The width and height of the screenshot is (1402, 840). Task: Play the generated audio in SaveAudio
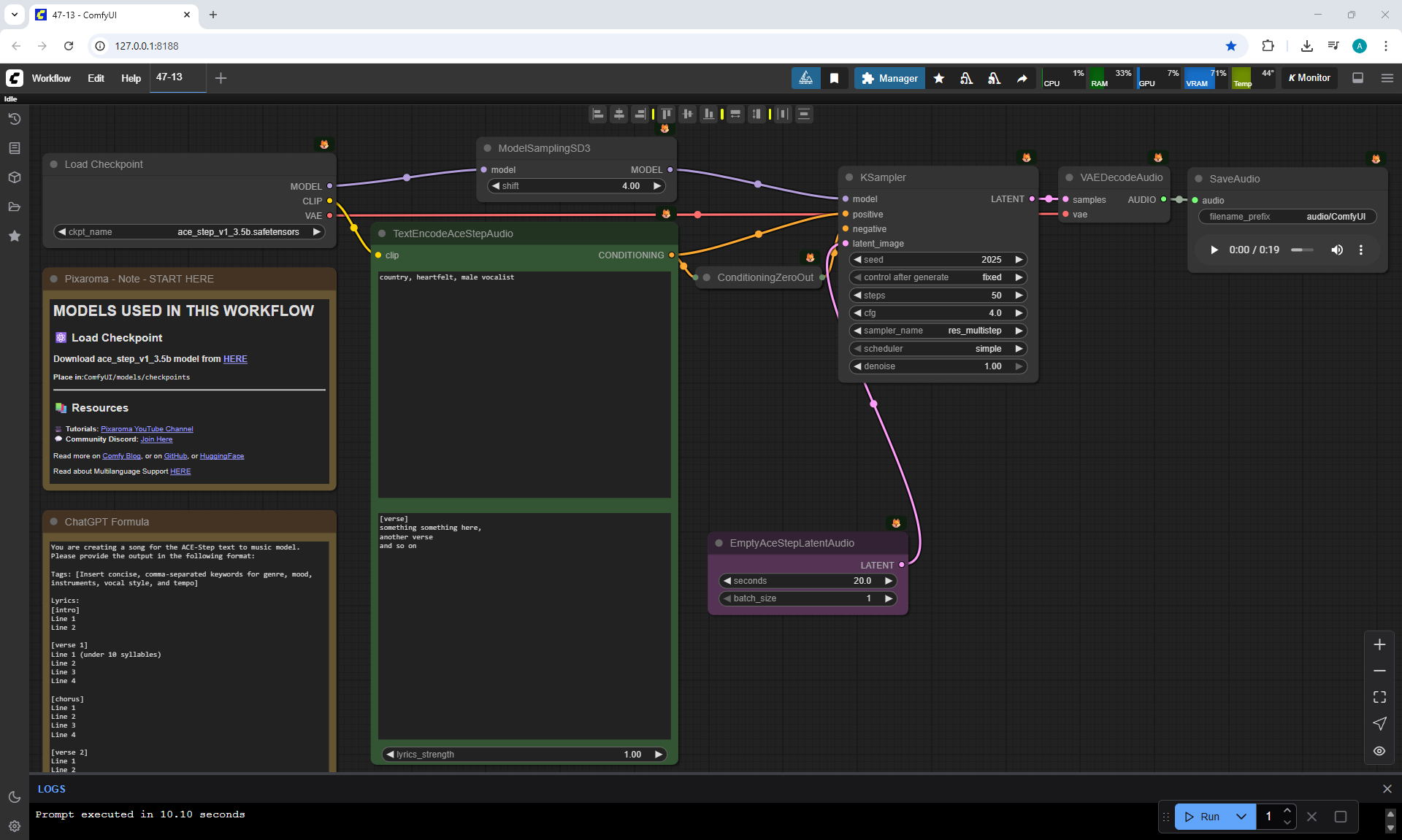(x=1214, y=250)
